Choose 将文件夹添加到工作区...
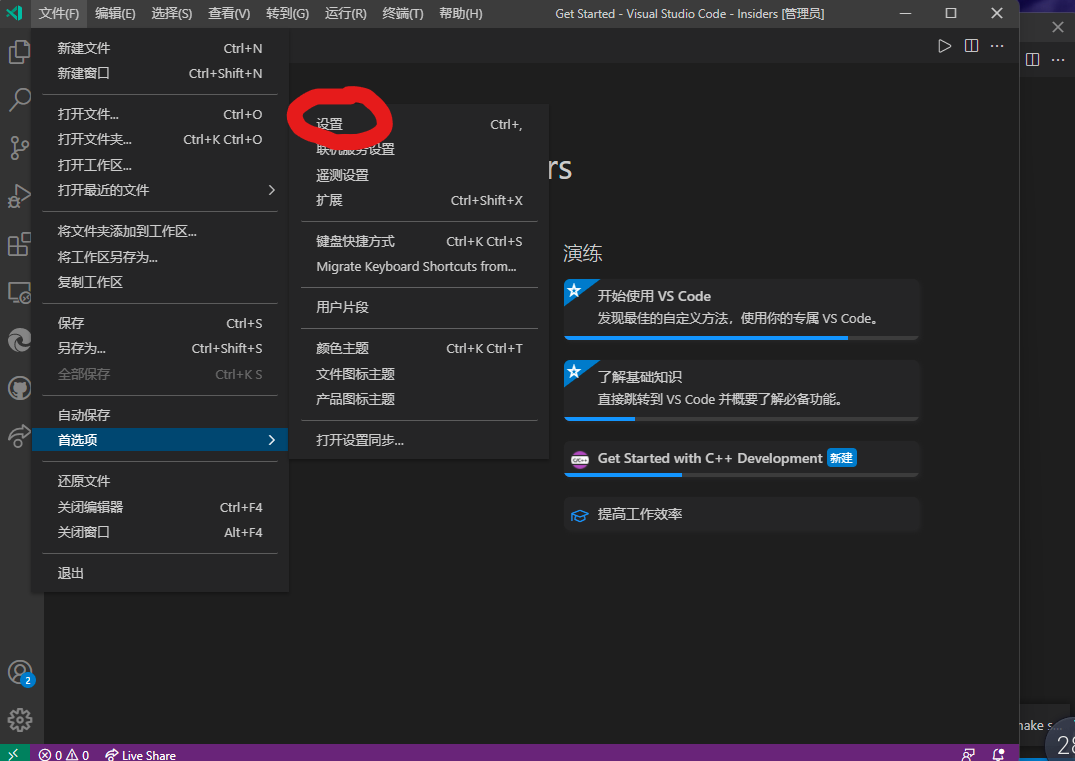This screenshot has width=1075, height=761. coord(160,231)
